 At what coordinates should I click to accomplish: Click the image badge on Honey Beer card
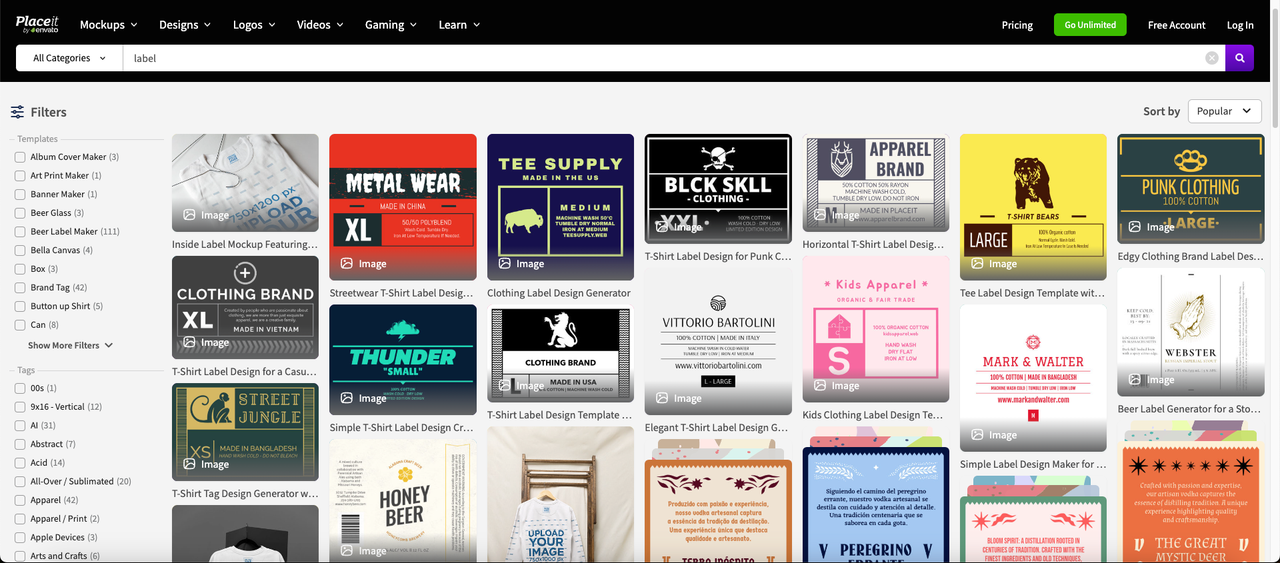364,551
